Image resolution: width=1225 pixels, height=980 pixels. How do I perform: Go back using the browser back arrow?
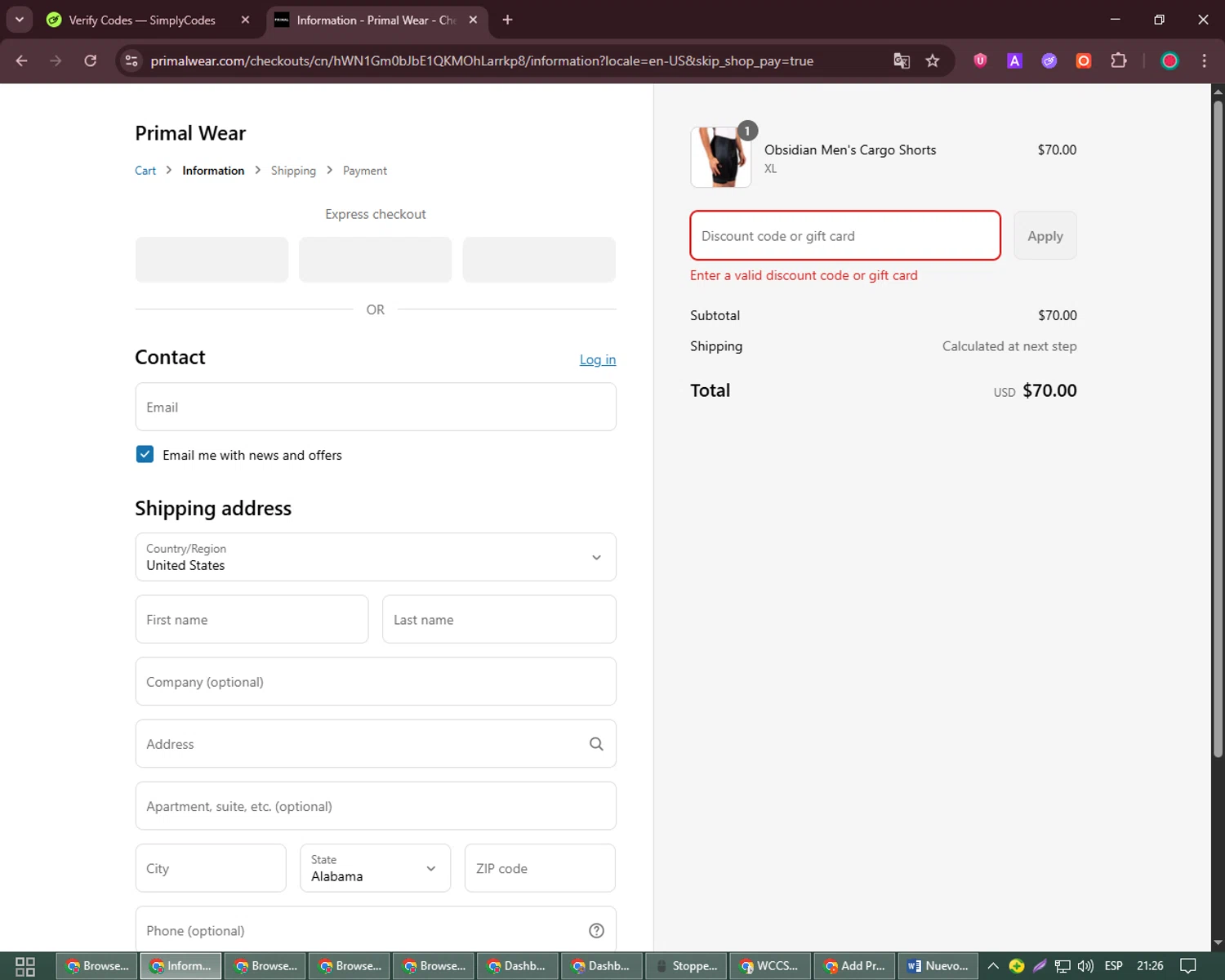(x=22, y=60)
